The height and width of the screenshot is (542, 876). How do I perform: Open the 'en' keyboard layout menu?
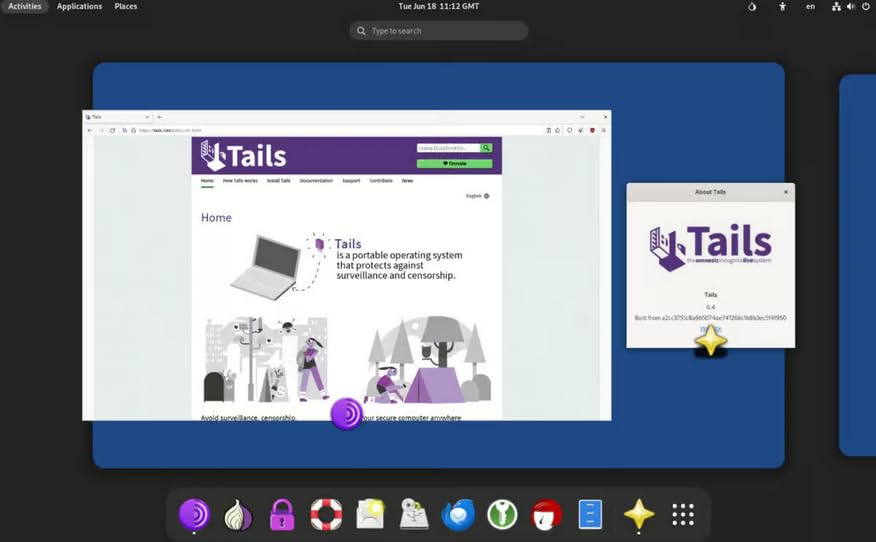point(810,6)
